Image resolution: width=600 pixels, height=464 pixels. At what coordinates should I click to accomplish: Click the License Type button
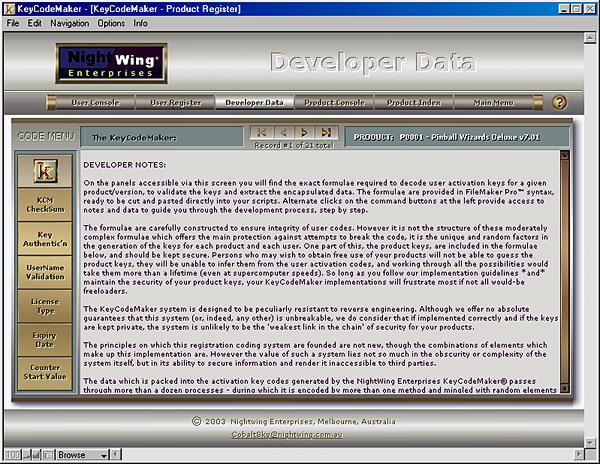(x=45, y=306)
